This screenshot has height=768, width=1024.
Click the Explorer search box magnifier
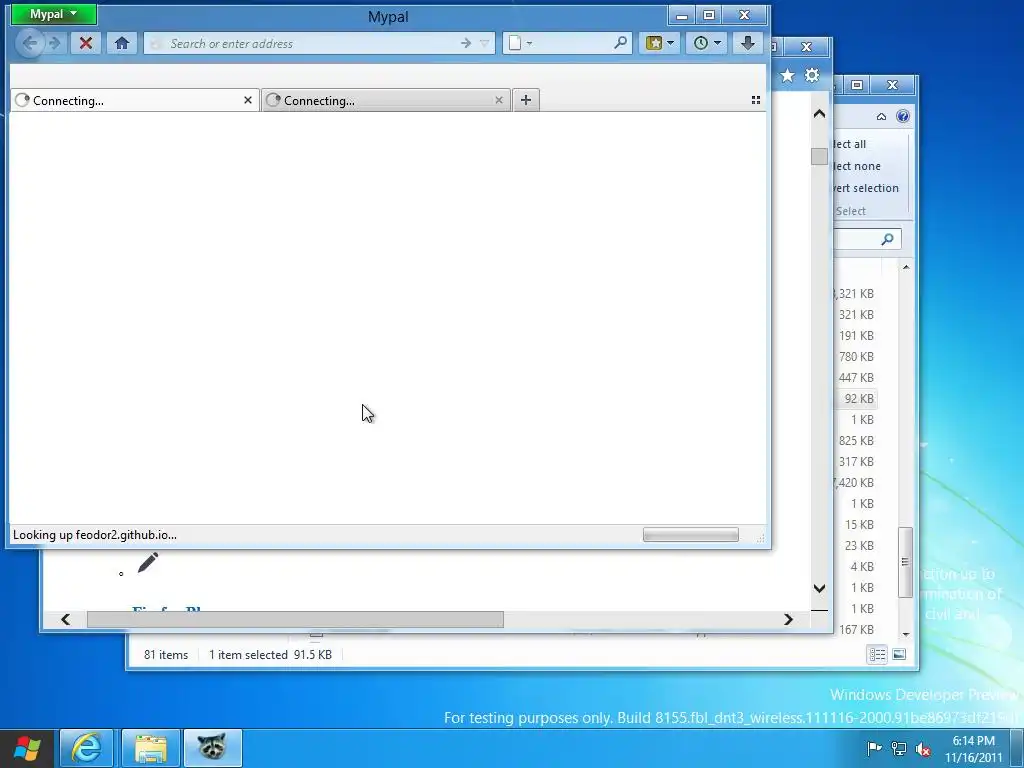tap(887, 239)
